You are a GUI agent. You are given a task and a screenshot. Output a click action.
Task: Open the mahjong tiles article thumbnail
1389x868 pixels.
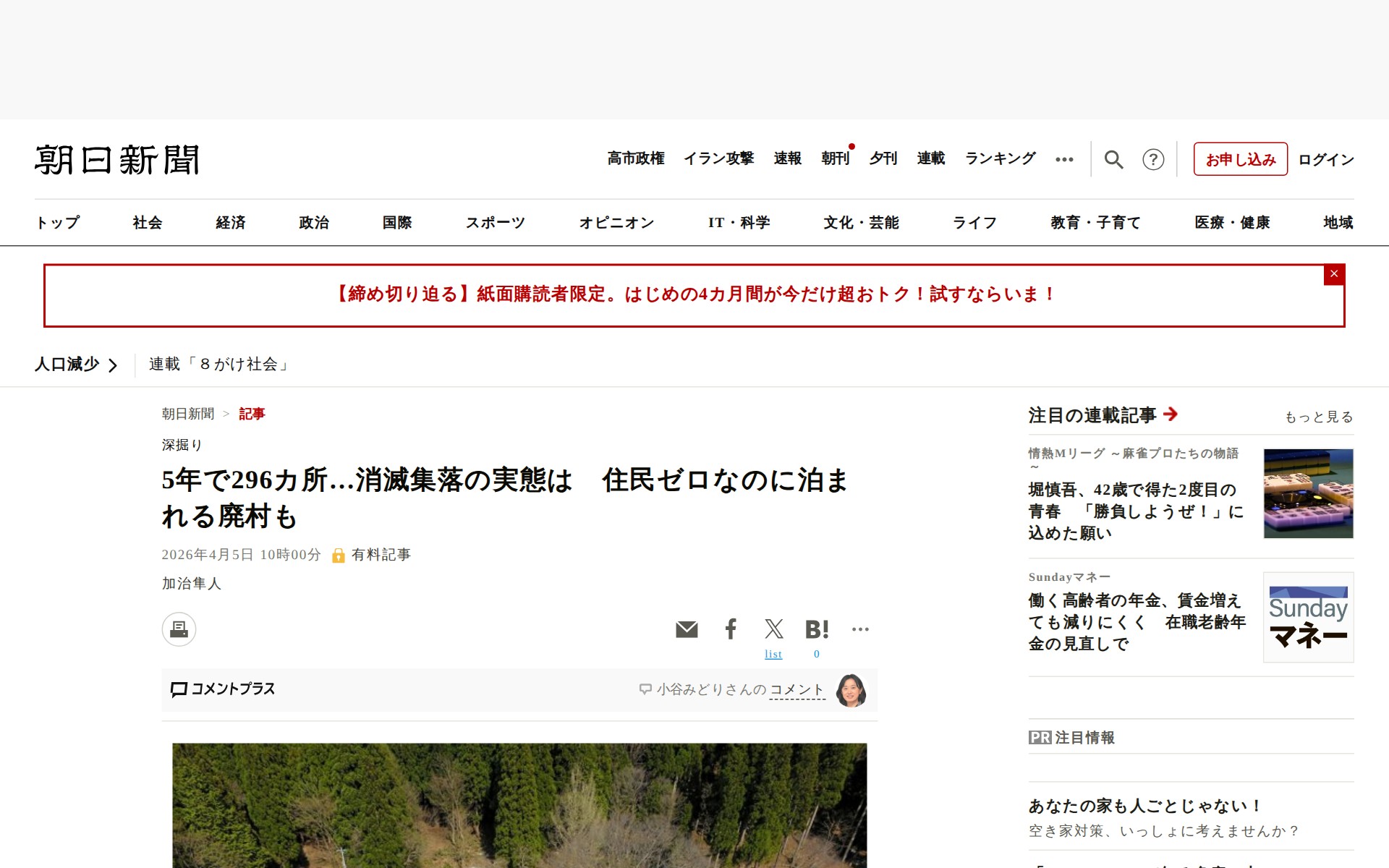click(x=1308, y=493)
